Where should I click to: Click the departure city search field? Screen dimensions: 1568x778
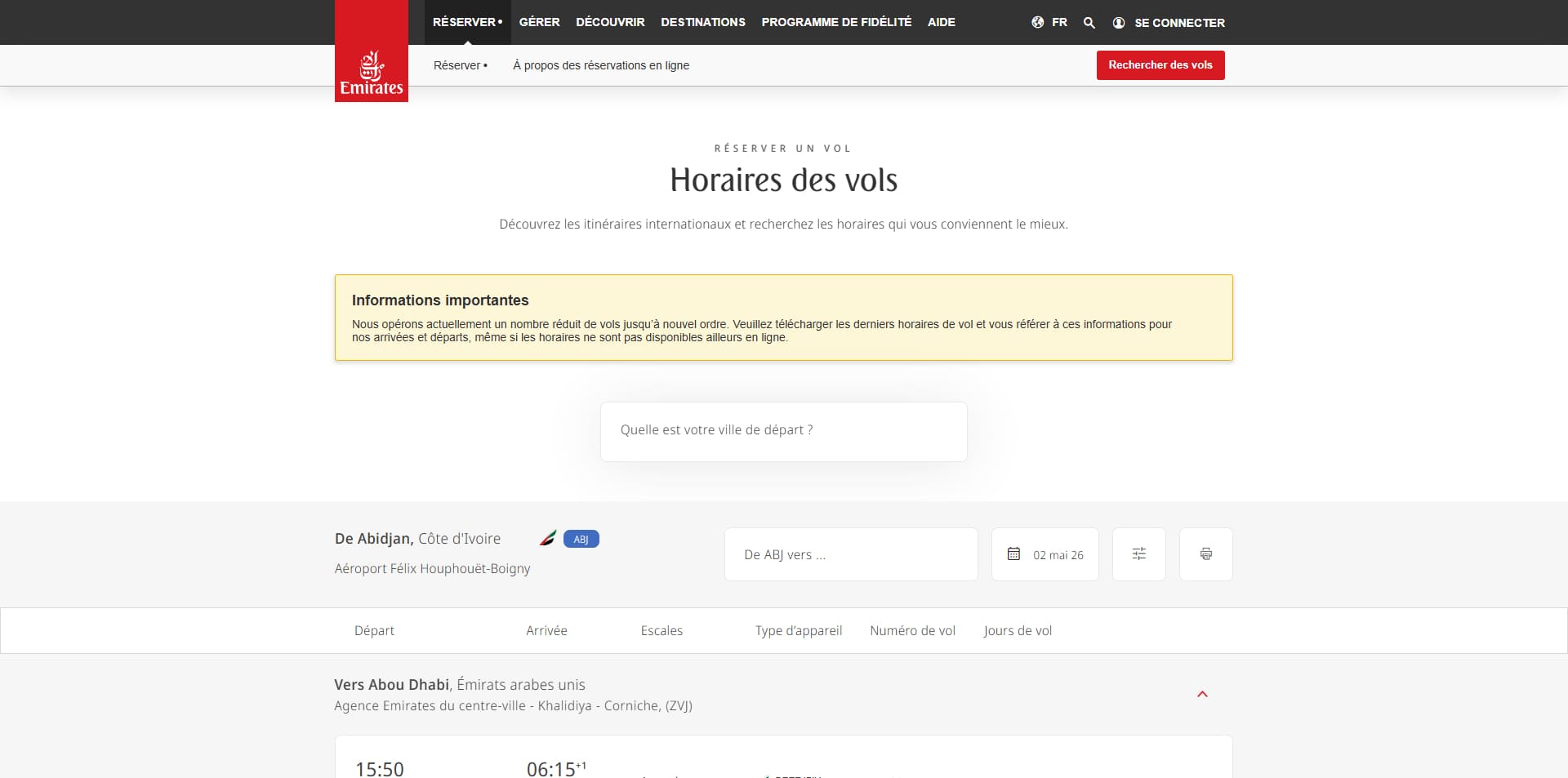(x=783, y=431)
